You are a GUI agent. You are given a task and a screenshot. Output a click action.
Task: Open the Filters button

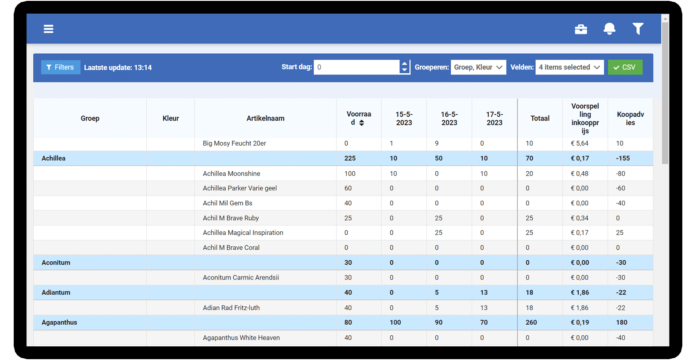tap(60, 67)
